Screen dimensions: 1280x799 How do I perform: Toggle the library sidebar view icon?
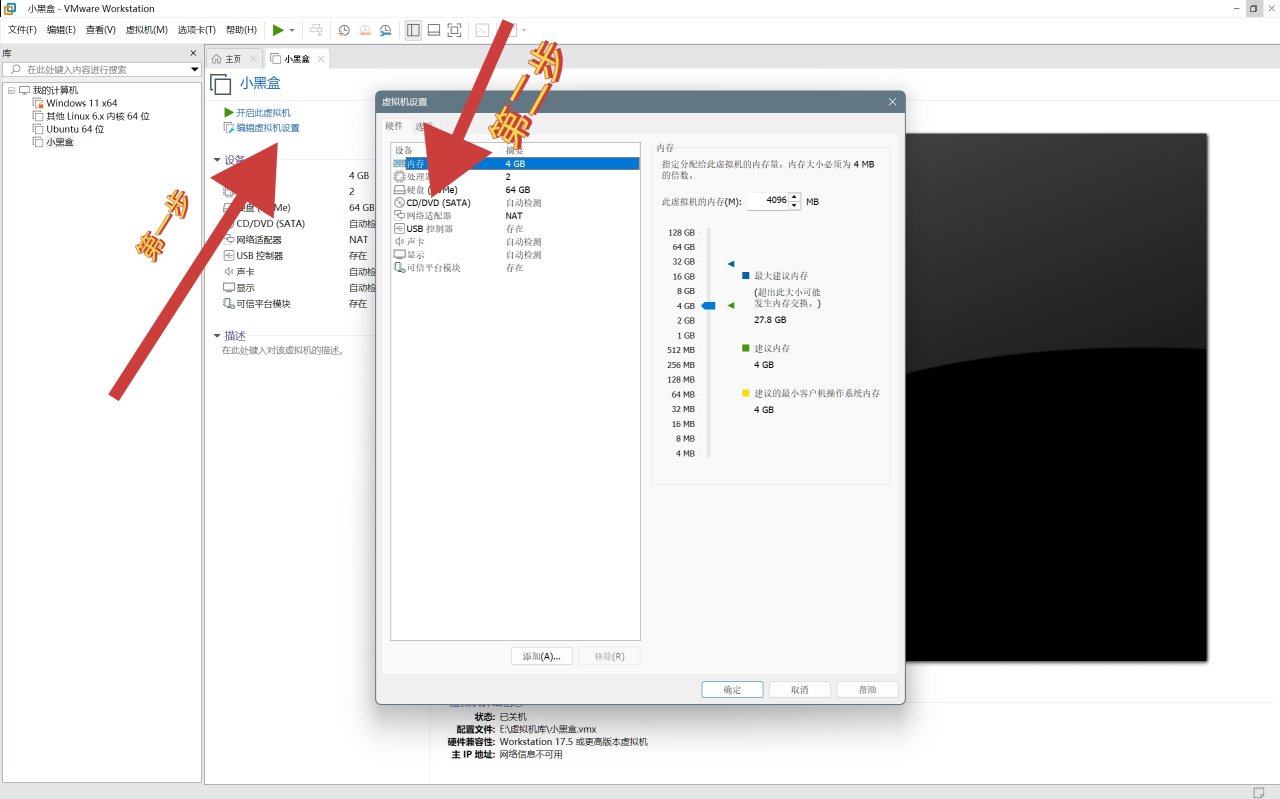(413, 30)
